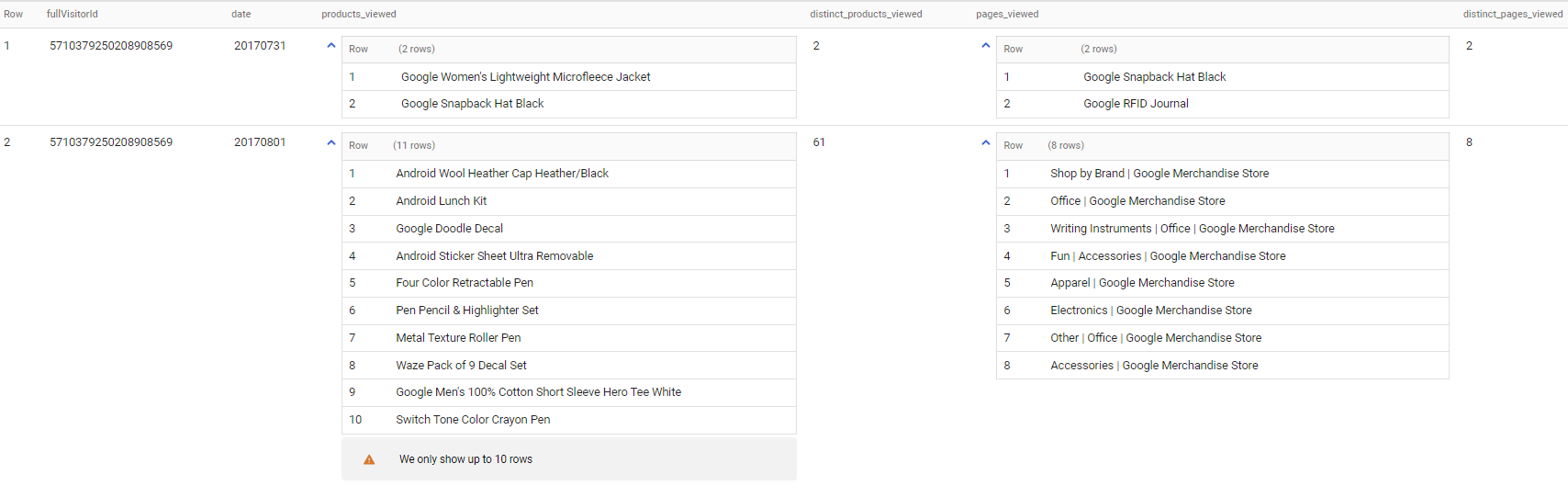
Task: Select Android Wool Heather Cap Heather/Black
Action: click(502, 174)
